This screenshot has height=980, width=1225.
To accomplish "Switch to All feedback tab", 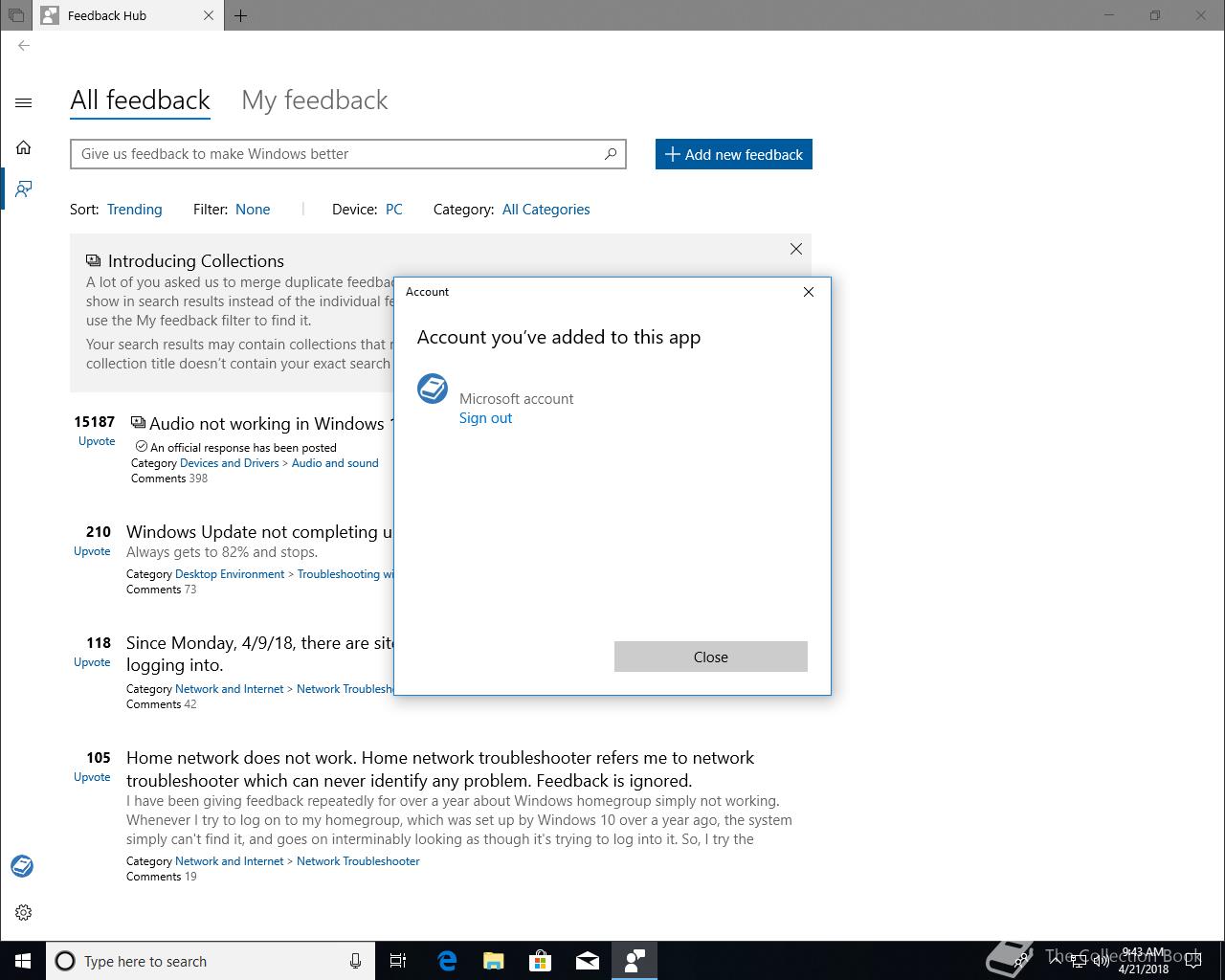I will point(140,100).
